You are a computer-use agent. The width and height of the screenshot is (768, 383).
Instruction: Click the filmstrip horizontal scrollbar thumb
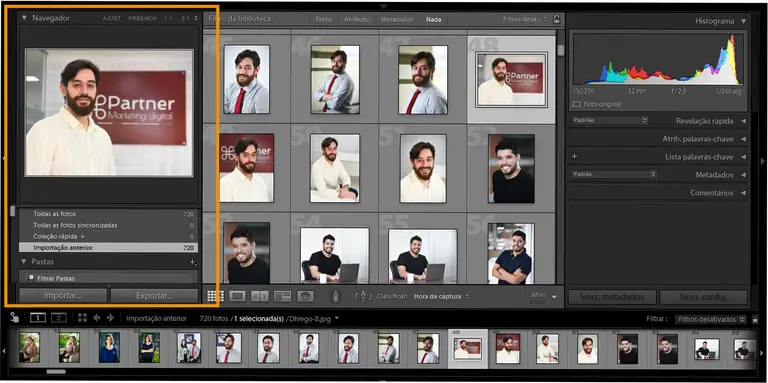coord(56,372)
